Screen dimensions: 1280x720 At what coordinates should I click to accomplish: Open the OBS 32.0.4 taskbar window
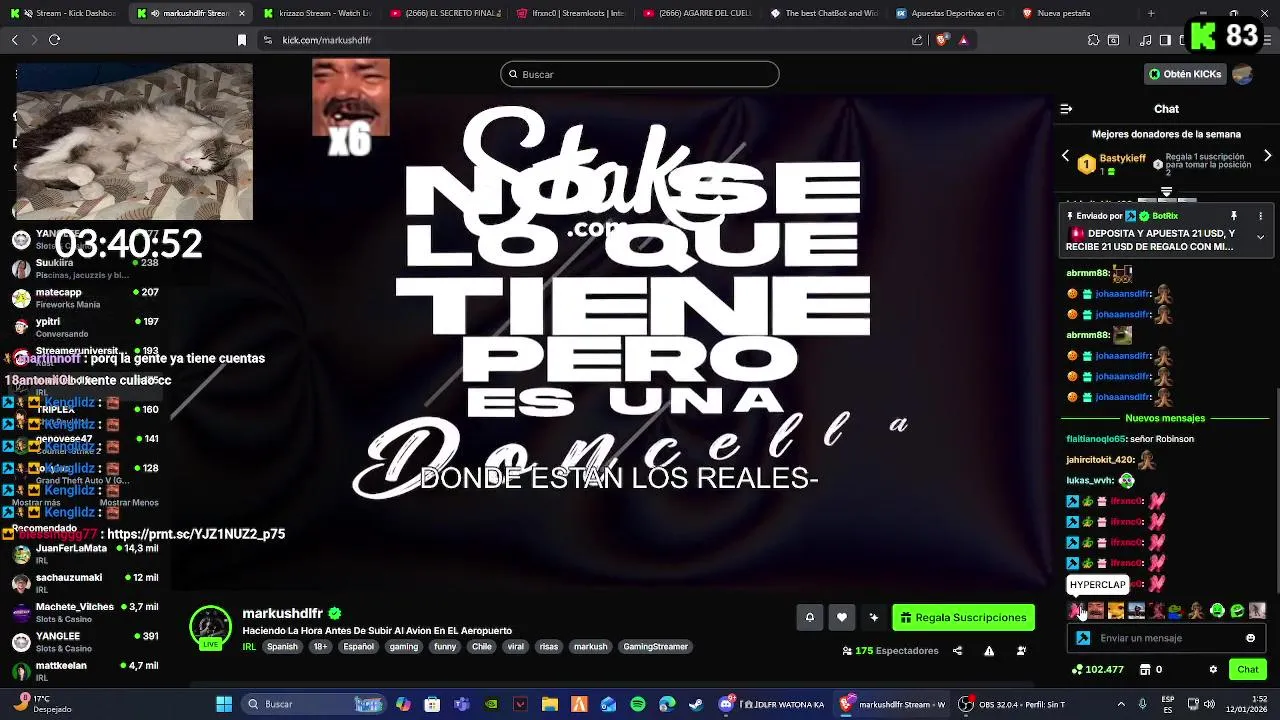pyautogui.click(x=1011, y=704)
